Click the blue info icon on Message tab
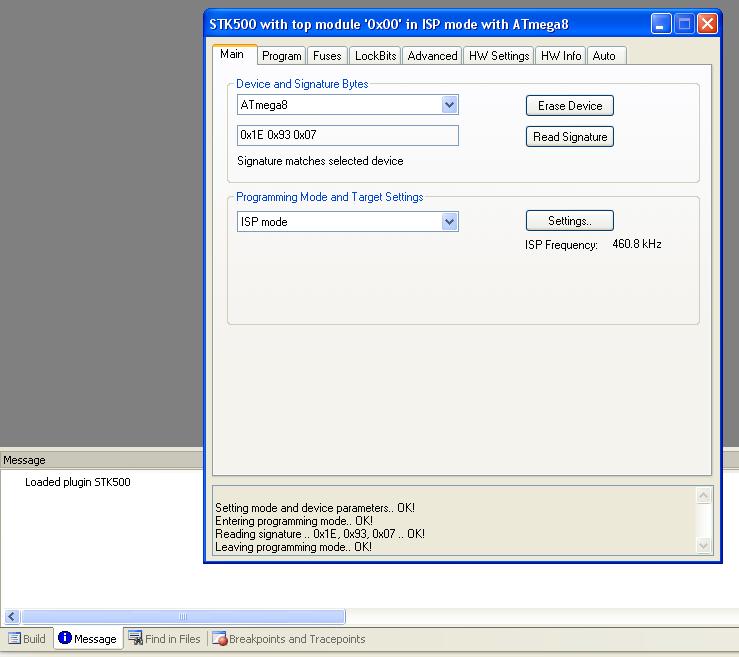This screenshot has height=657, width=739. click(x=65, y=638)
